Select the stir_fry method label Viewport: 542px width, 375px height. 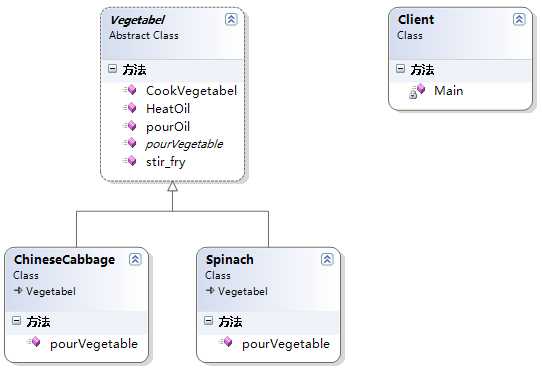(166, 162)
